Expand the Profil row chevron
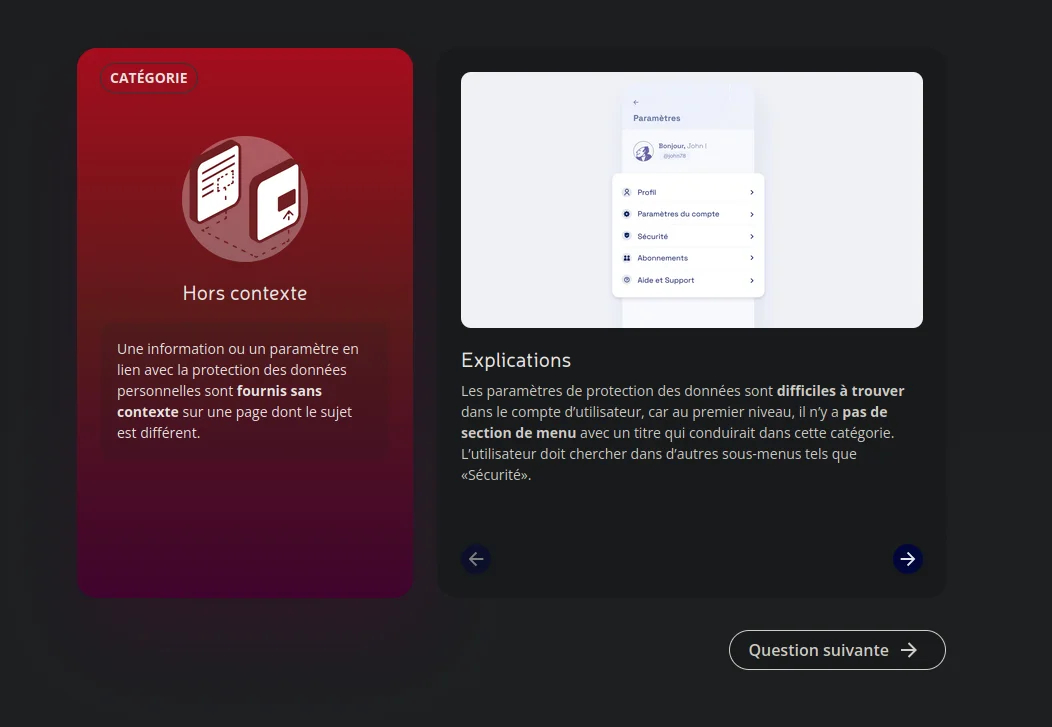Viewport: 1052px width, 727px height. (752, 192)
